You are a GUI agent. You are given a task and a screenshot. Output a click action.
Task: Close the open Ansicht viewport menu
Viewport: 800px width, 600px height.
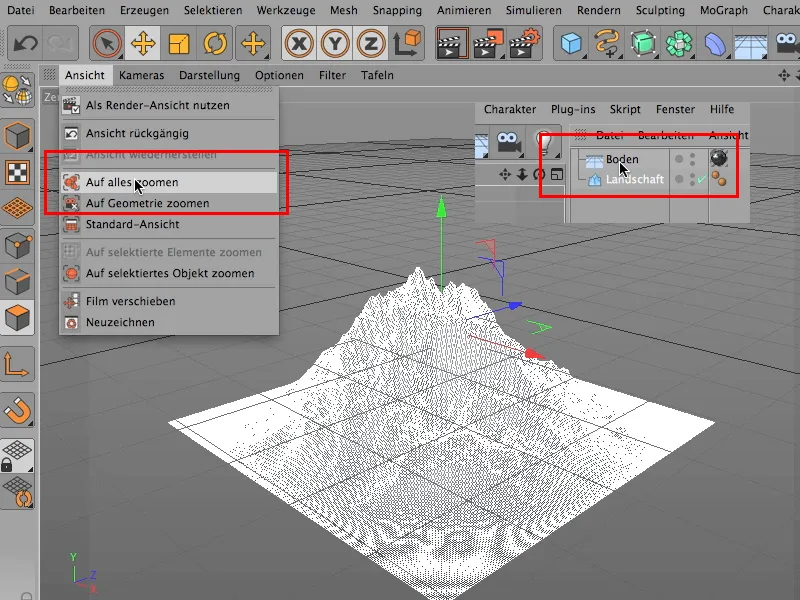click(85, 76)
